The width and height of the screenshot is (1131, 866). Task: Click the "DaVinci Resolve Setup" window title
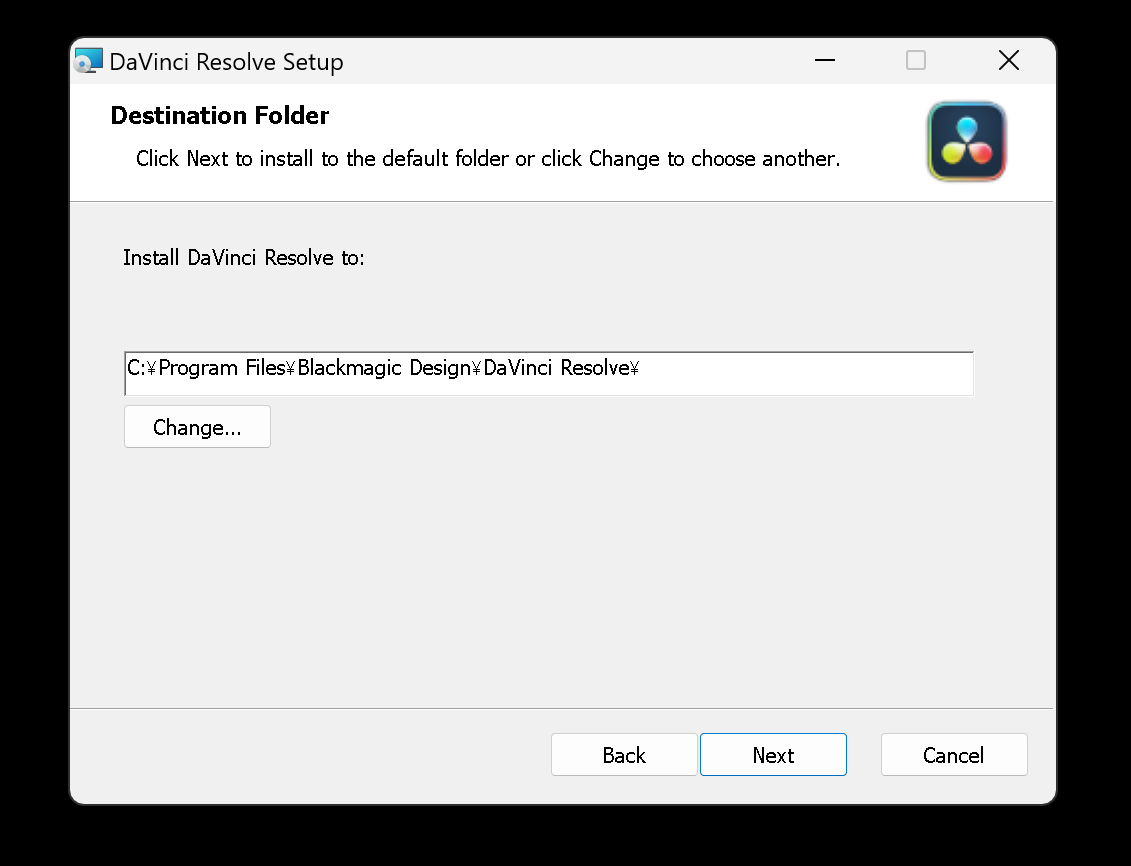(226, 62)
